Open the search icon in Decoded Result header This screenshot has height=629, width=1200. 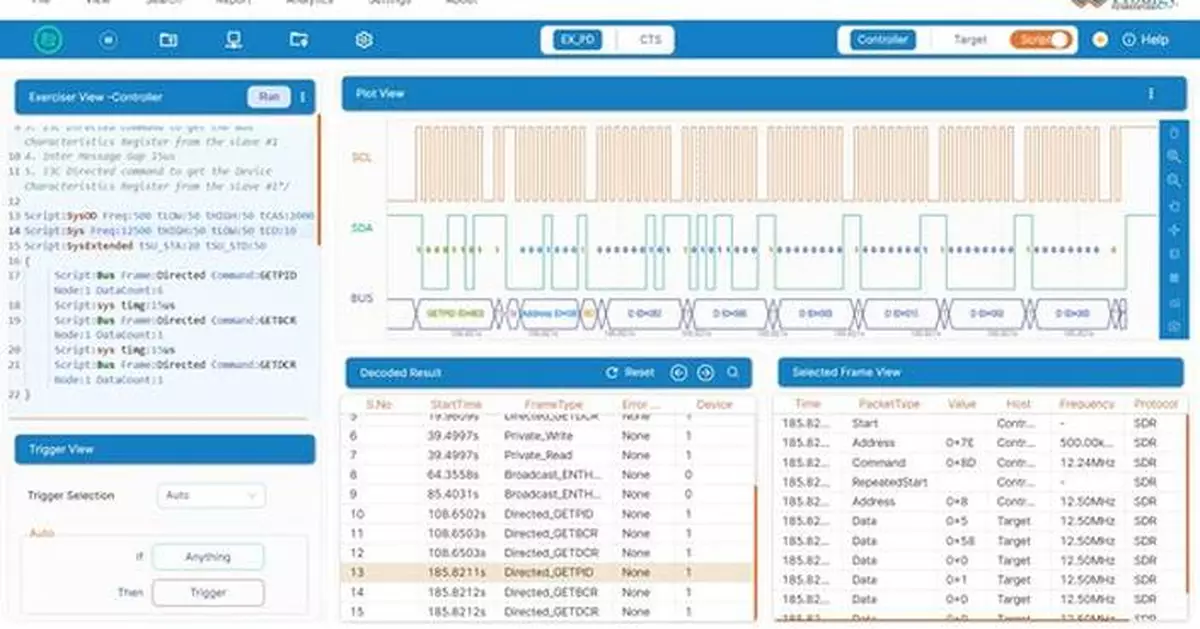pyautogui.click(x=734, y=372)
